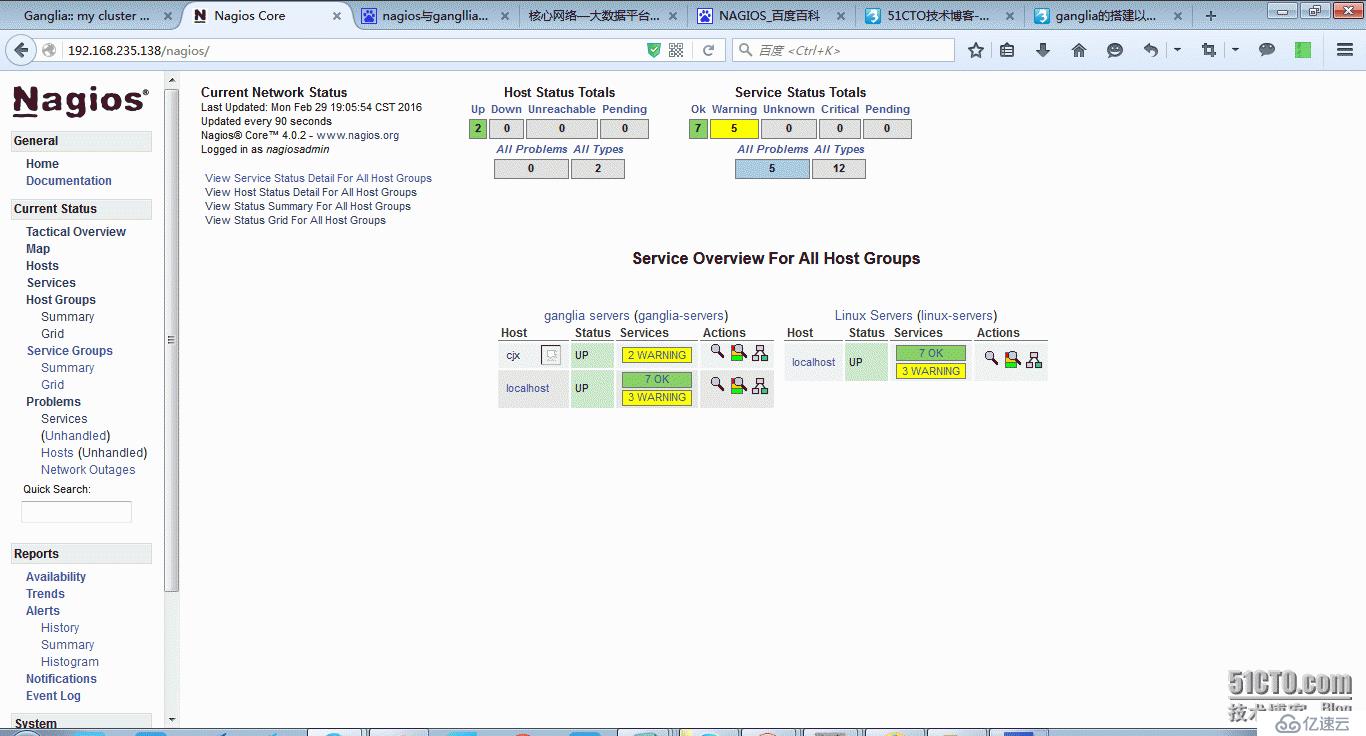This screenshot has width=1366, height=736.
Task: Click the www.nagios.org link
Action: (x=358, y=135)
